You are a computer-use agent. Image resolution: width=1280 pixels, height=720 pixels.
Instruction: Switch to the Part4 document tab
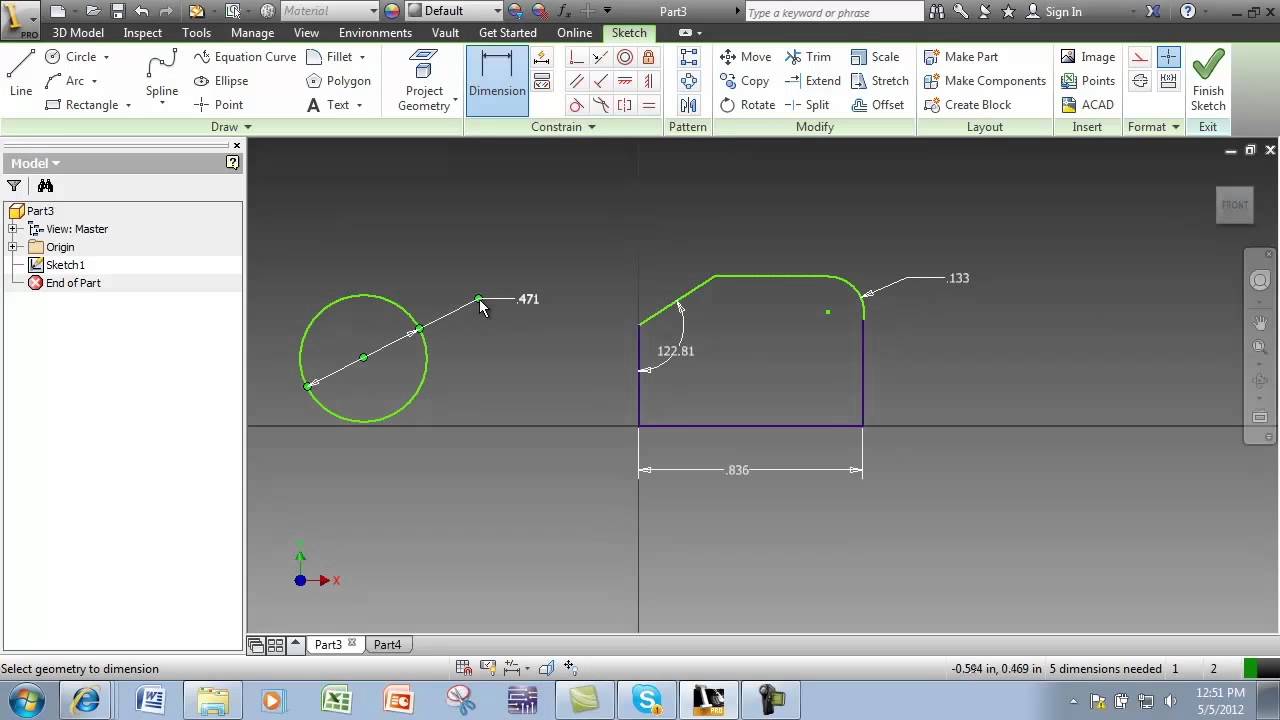pos(387,645)
